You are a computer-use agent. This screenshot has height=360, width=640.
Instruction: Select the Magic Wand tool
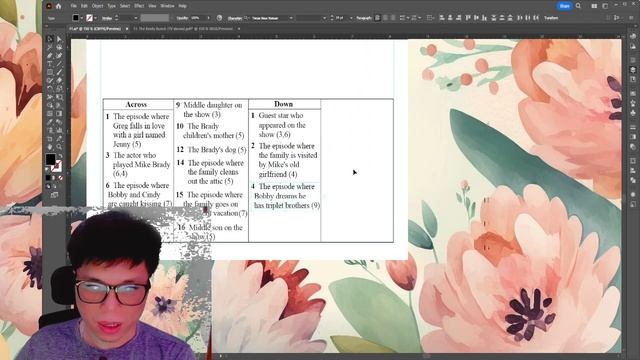click(50, 47)
